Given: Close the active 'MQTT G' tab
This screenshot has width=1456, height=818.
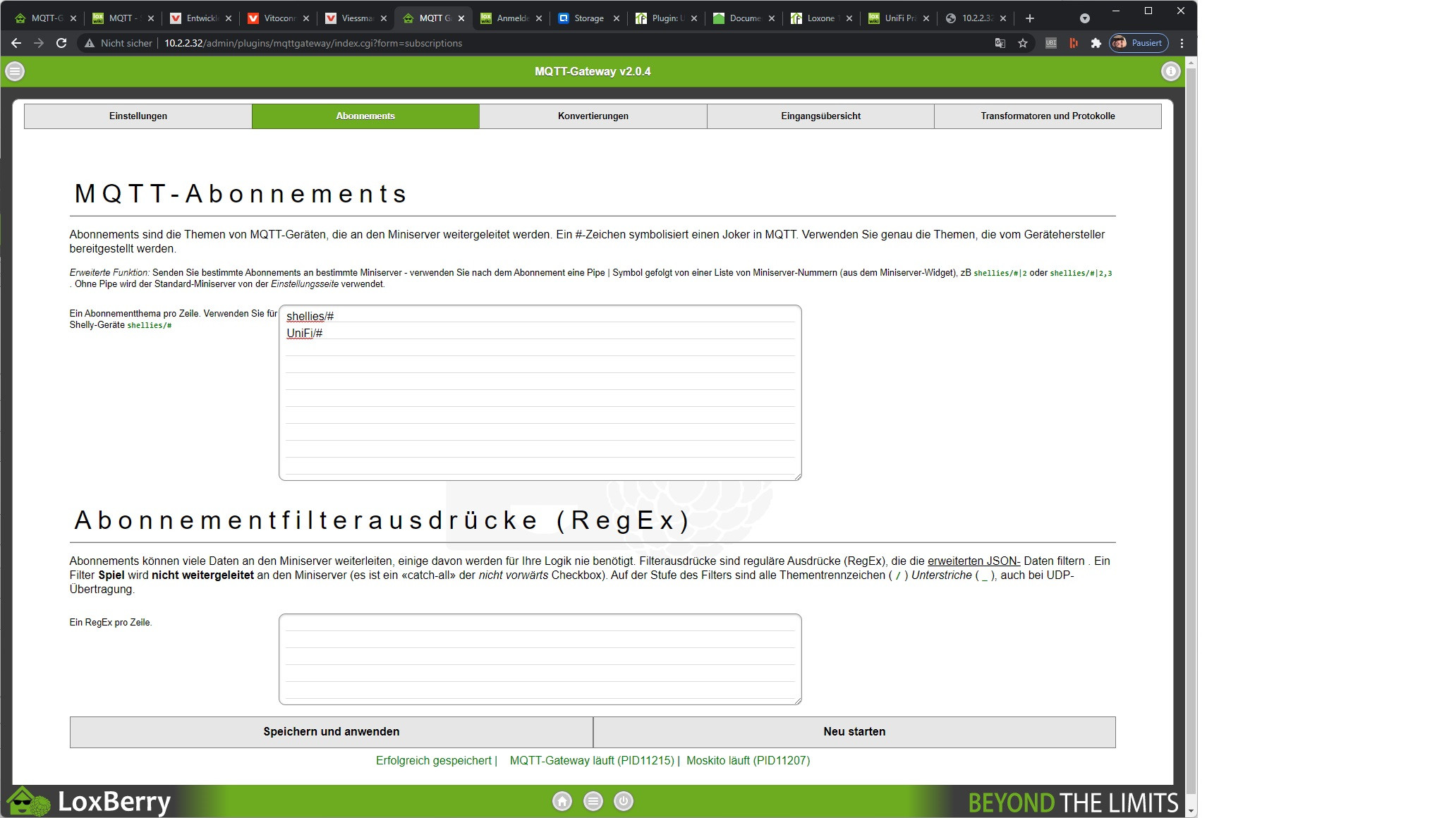Looking at the screenshot, I should coord(461,18).
